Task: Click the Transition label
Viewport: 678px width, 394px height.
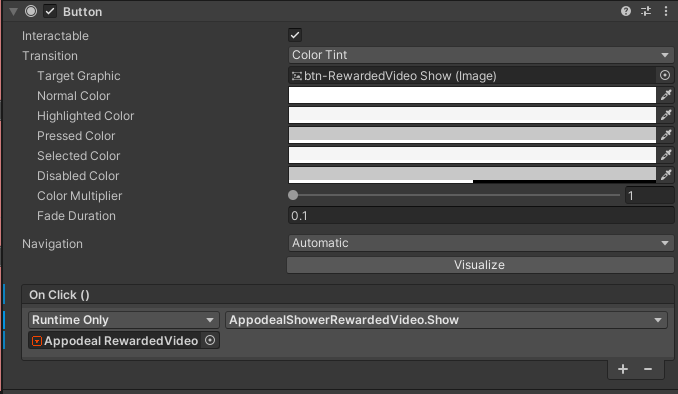Action: pyautogui.click(x=50, y=56)
